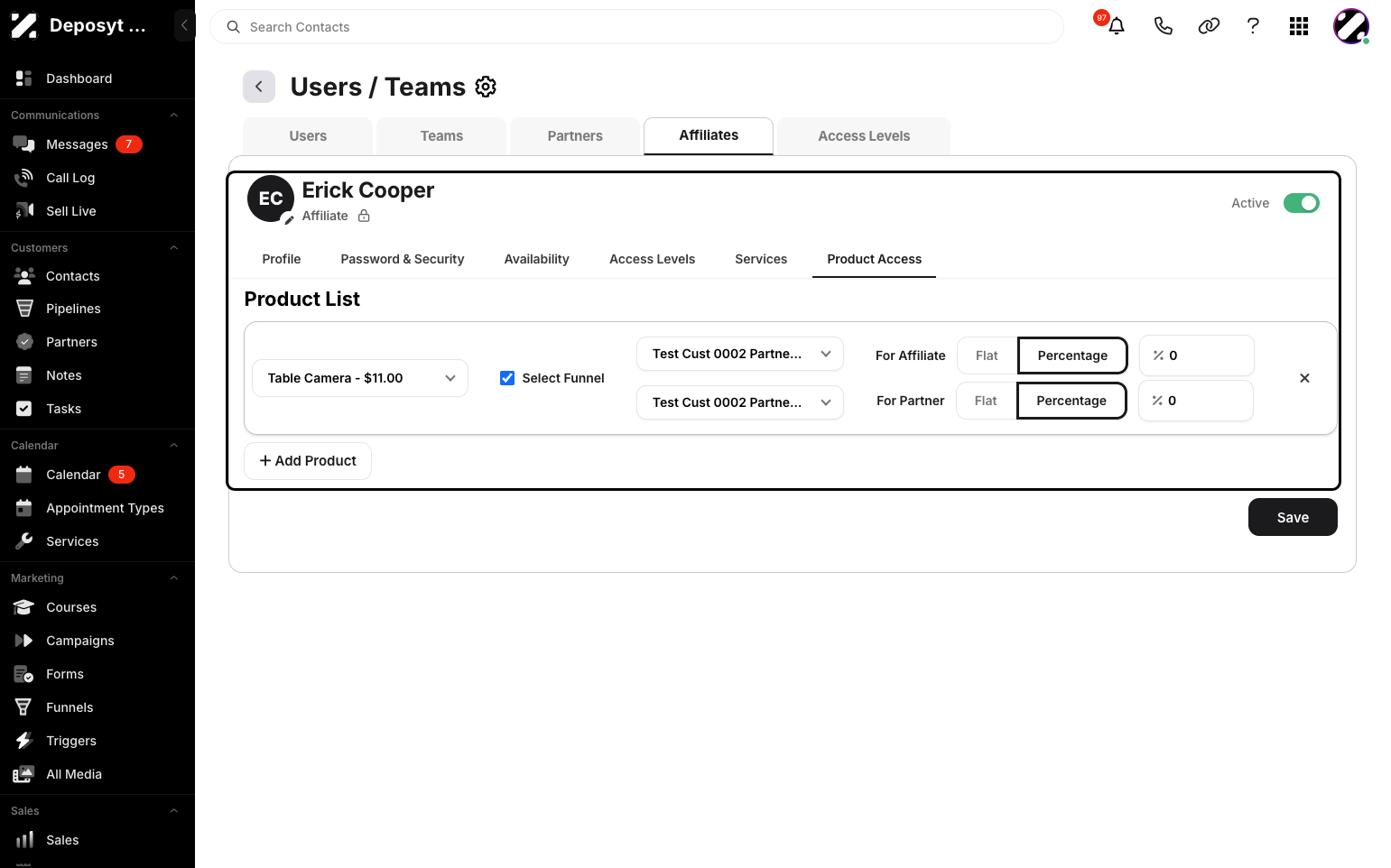Open the link/chain icon in top bar
The image size is (1391, 868).
(1209, 26)
